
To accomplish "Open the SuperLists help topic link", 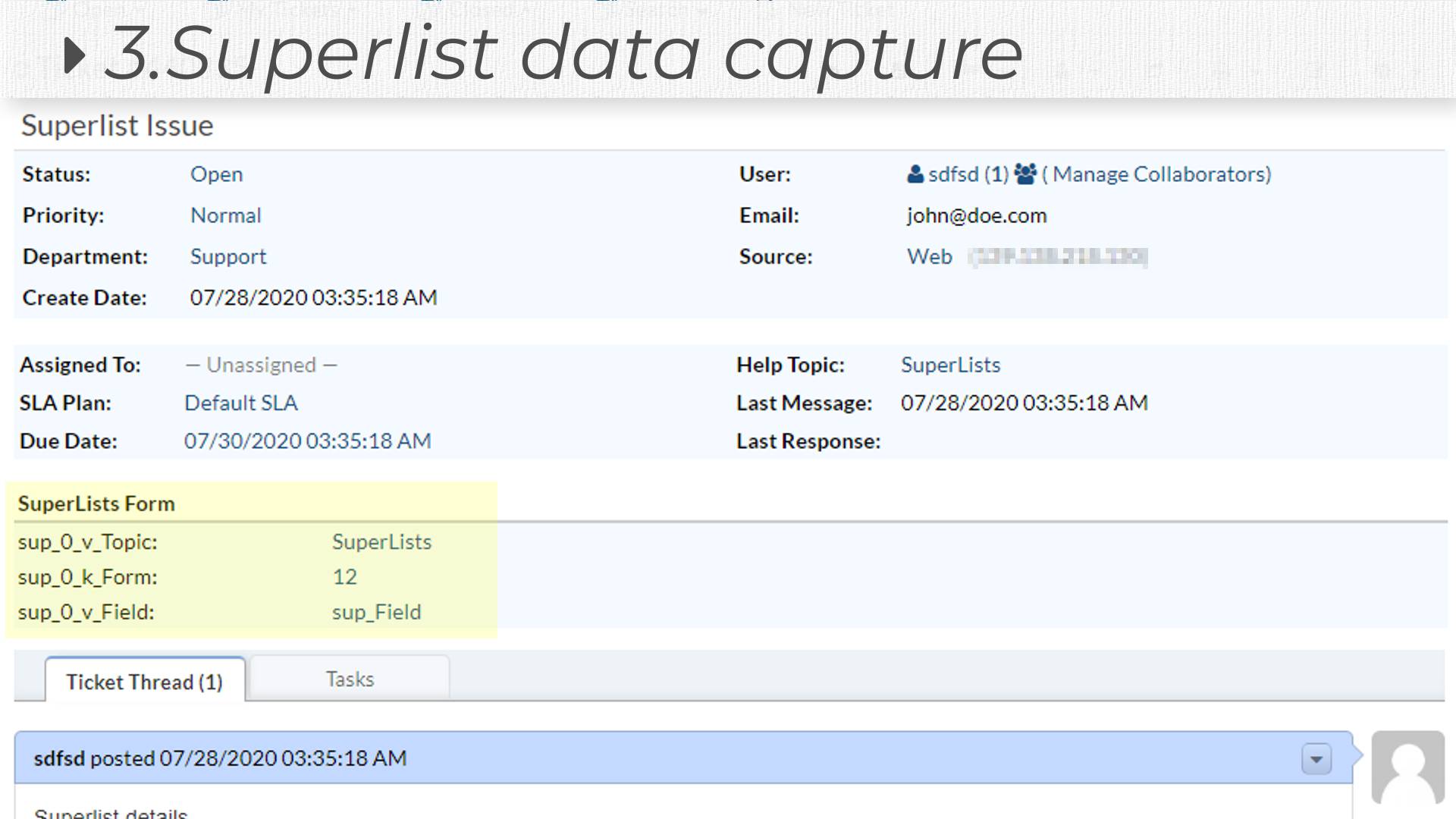I will pos(950,365).
